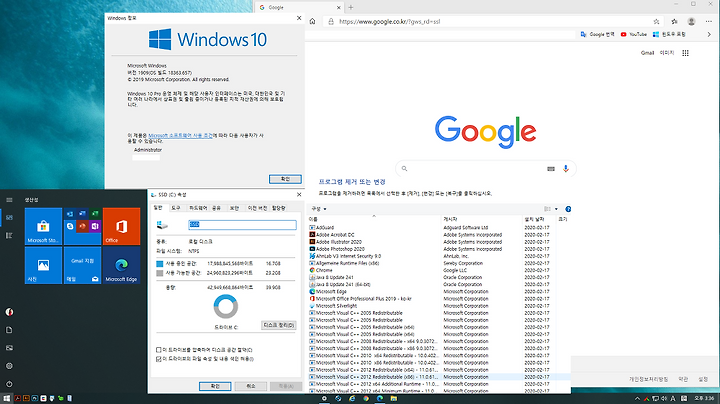This screenshot has width=720, height=404.
Task: Open the Google apps grid icon
Action: point(686,53)
